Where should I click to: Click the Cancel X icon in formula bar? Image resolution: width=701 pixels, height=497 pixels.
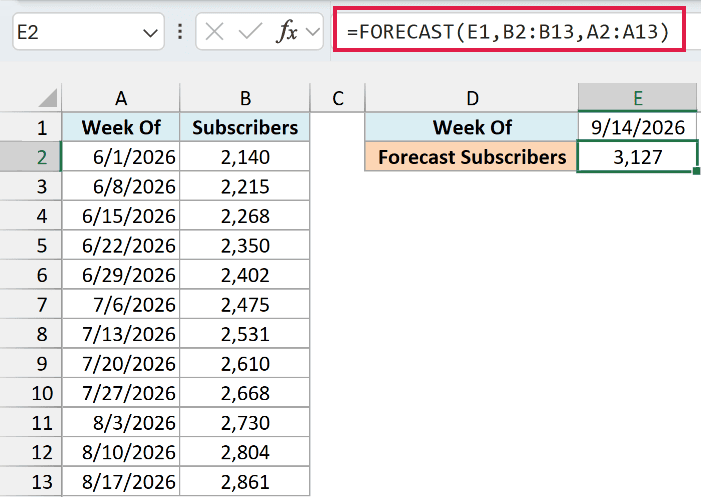[x=215, y=32]
